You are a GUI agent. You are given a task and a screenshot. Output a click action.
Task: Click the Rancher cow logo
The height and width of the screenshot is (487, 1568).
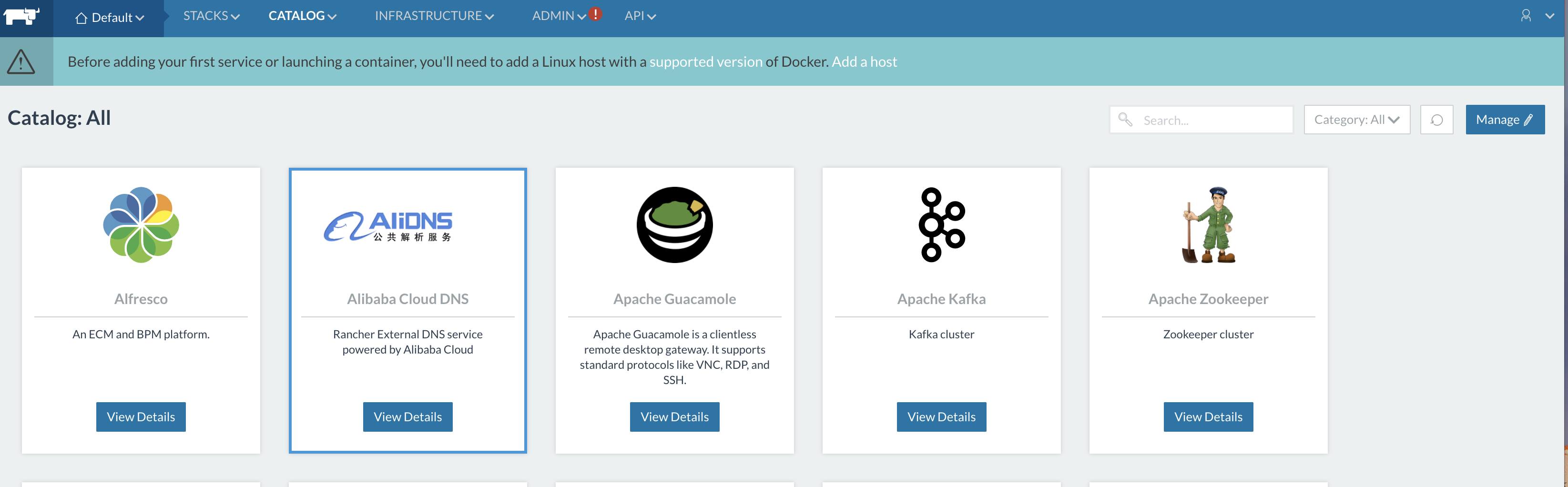point(21,16)
